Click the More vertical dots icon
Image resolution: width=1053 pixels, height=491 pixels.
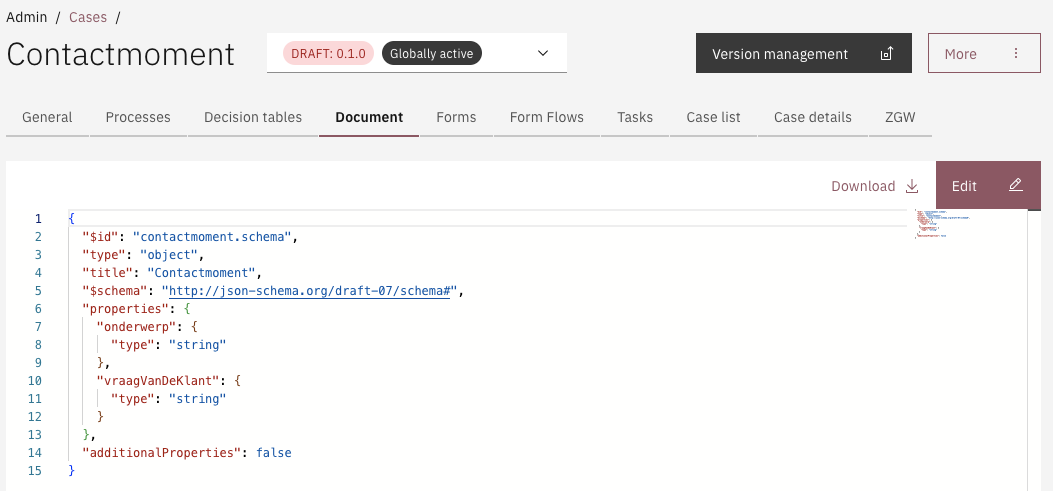tap(1016, 54)
